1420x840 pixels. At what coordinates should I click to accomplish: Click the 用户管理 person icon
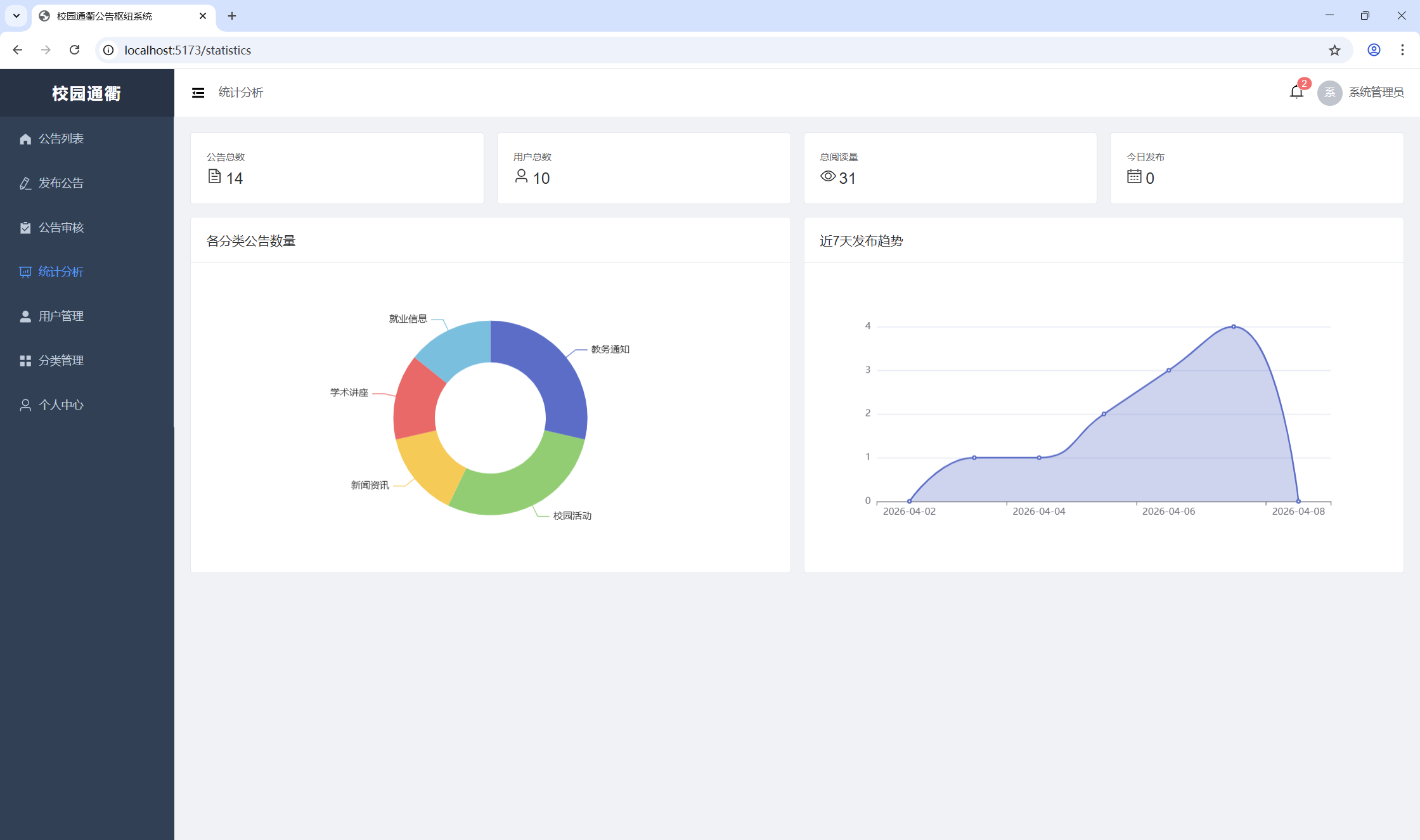pyautogui.click(x=25, y=316)
